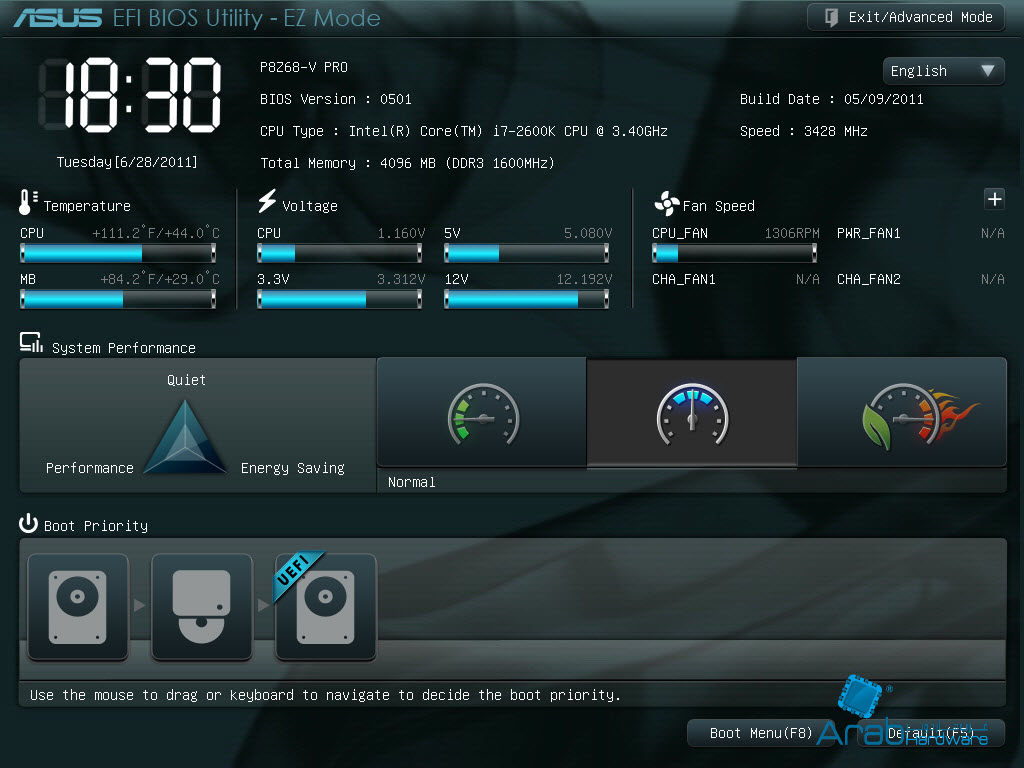This screenshot has width=1024, height=768.
Task: Click the date Tuesday[6/28/2011]
Action: click(x=127, y=162)
